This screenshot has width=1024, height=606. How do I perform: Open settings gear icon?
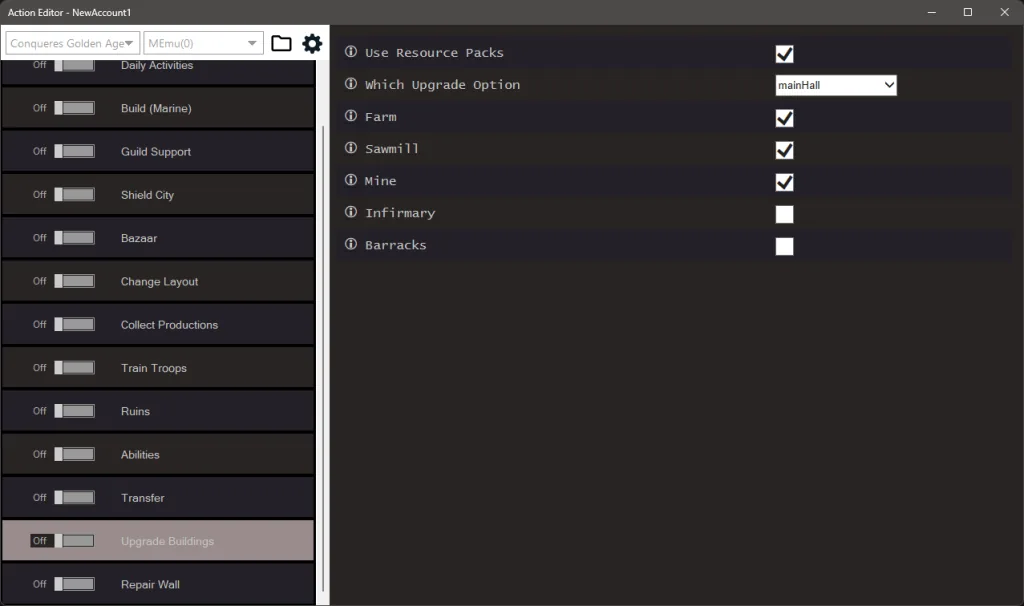pos(312,43)
